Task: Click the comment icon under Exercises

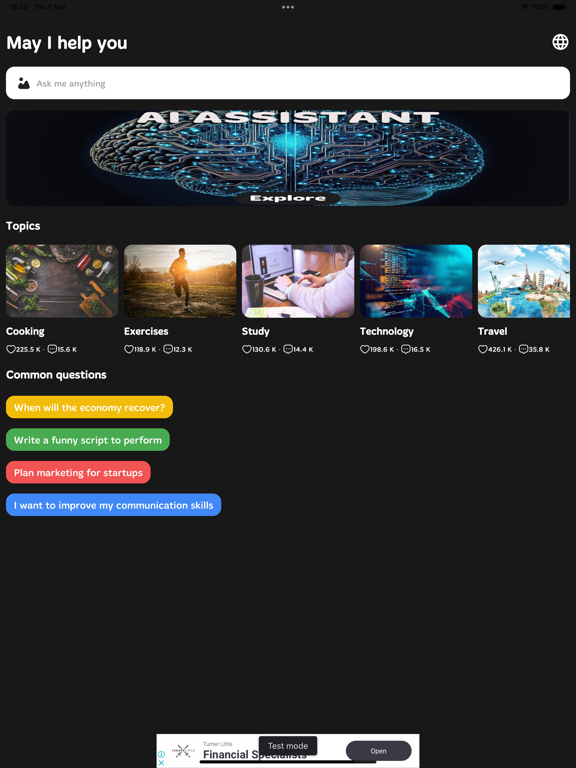Action: coord(168,349)
